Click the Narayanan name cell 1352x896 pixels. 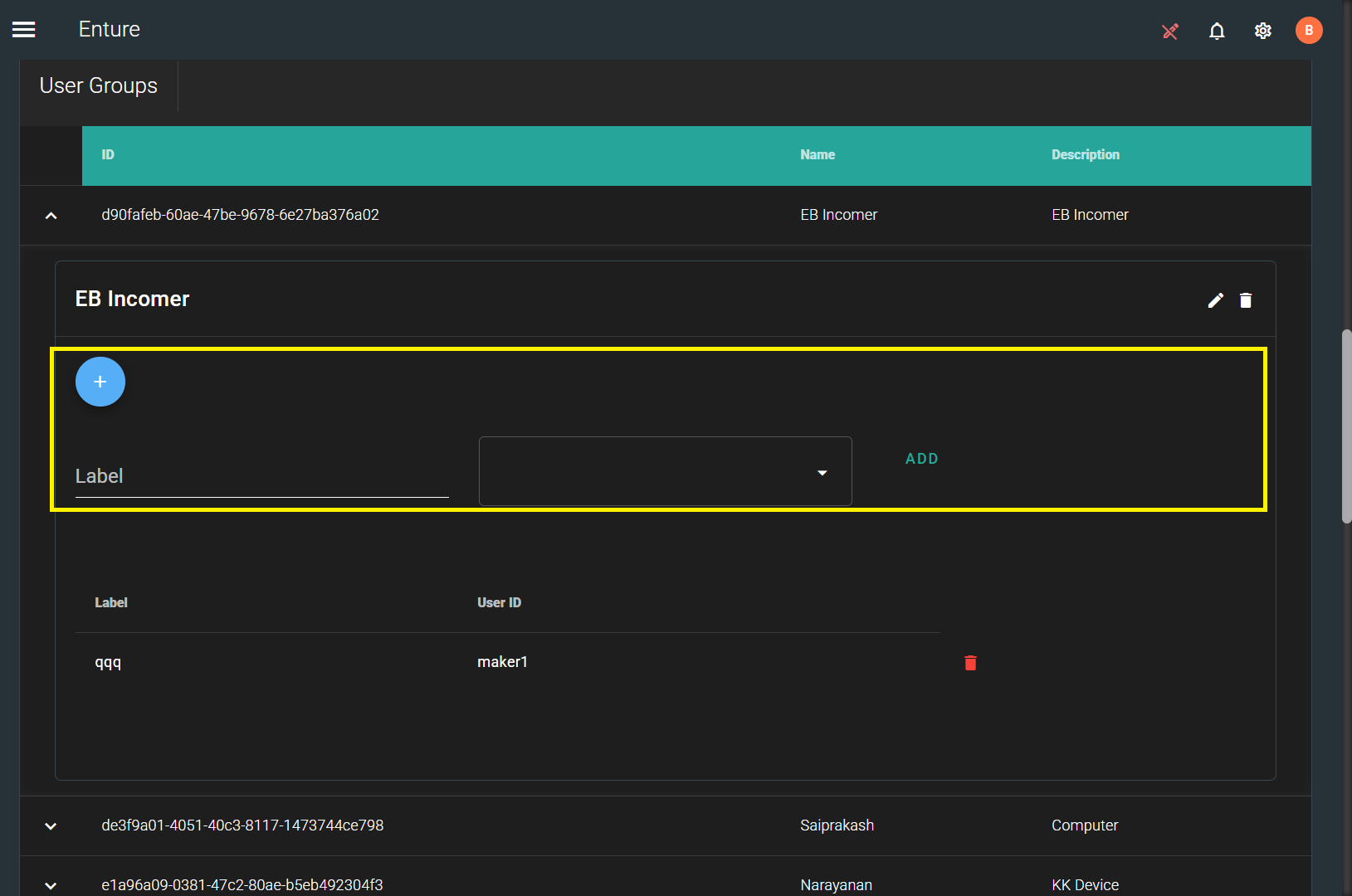(836, 884)
